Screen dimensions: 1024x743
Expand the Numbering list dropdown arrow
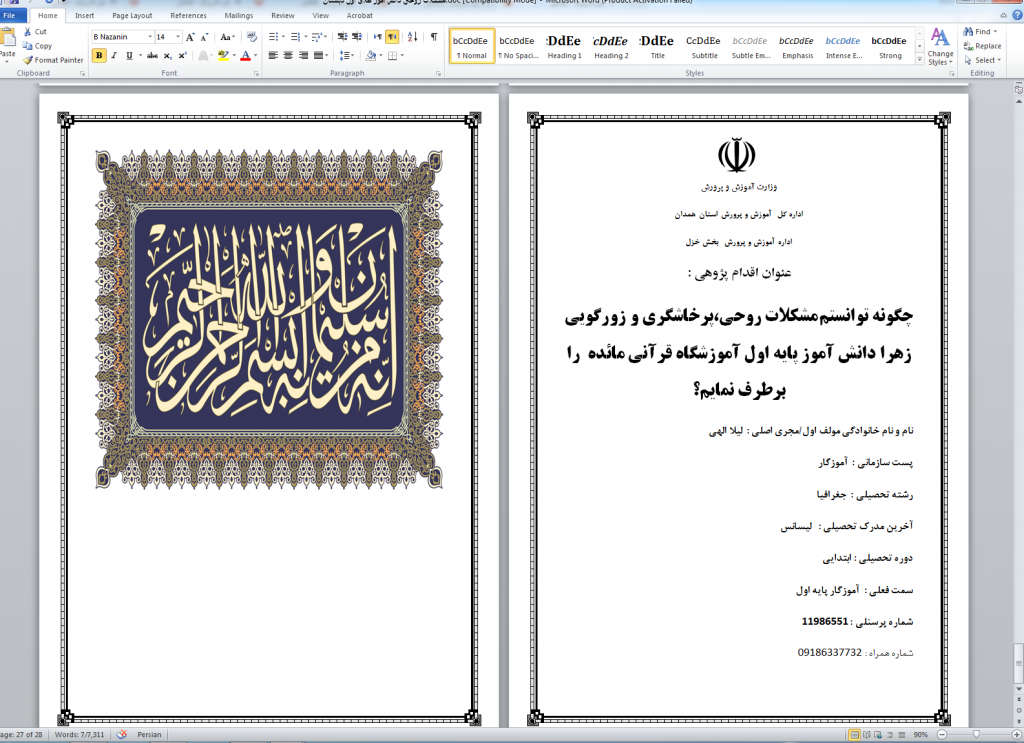(306, 37)
